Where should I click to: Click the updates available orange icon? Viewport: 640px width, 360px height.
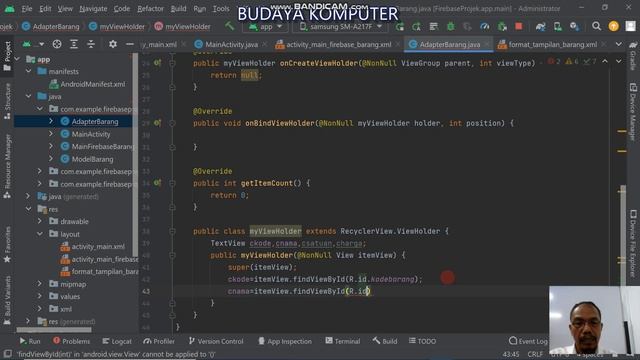[x=613, y=27]
